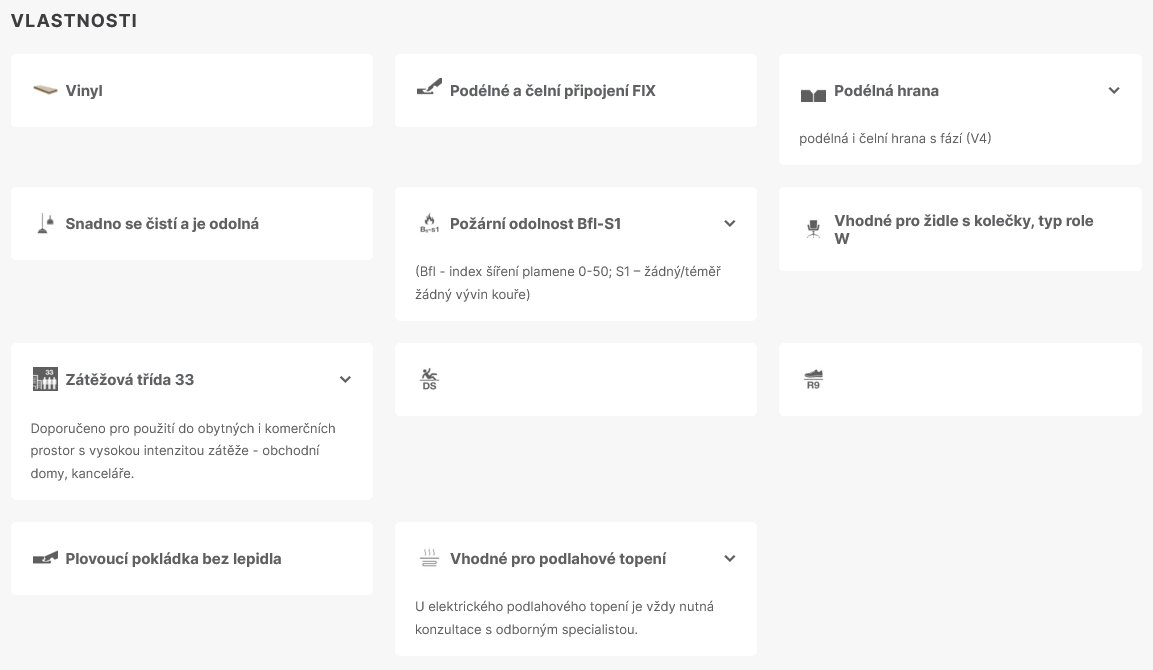Click the DS slip resistance icon
1153x670 pixels.
click(429, 380)
